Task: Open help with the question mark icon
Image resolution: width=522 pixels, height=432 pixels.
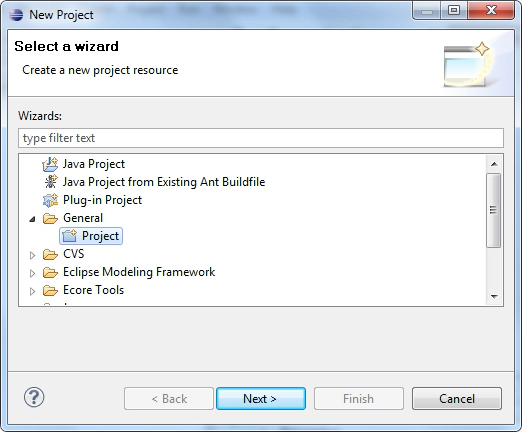Action: [x=34, y=397]
